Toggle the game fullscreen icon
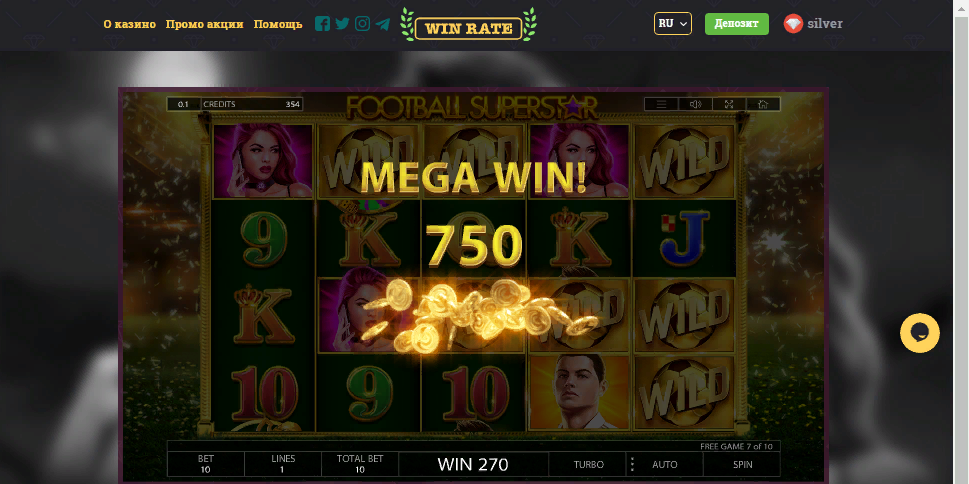This screenshot has height=484, width=969. 729,104
